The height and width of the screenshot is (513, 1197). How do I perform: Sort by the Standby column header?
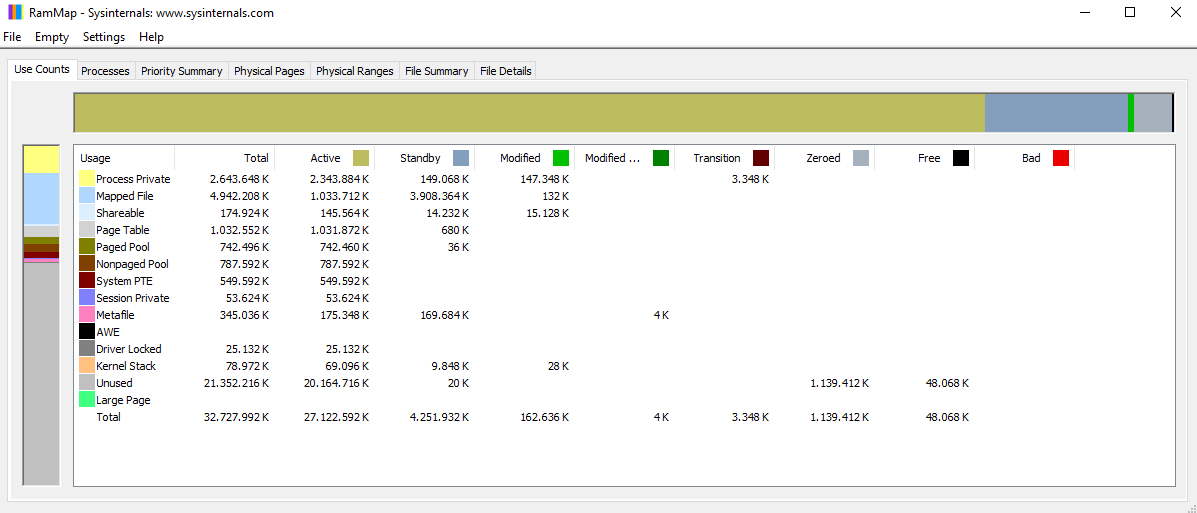coord(424,158)
